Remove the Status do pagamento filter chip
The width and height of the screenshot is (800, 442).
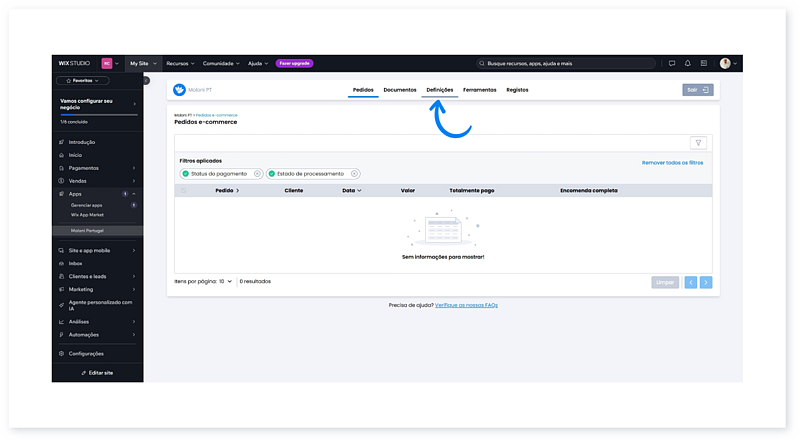[x=257, y=173]
